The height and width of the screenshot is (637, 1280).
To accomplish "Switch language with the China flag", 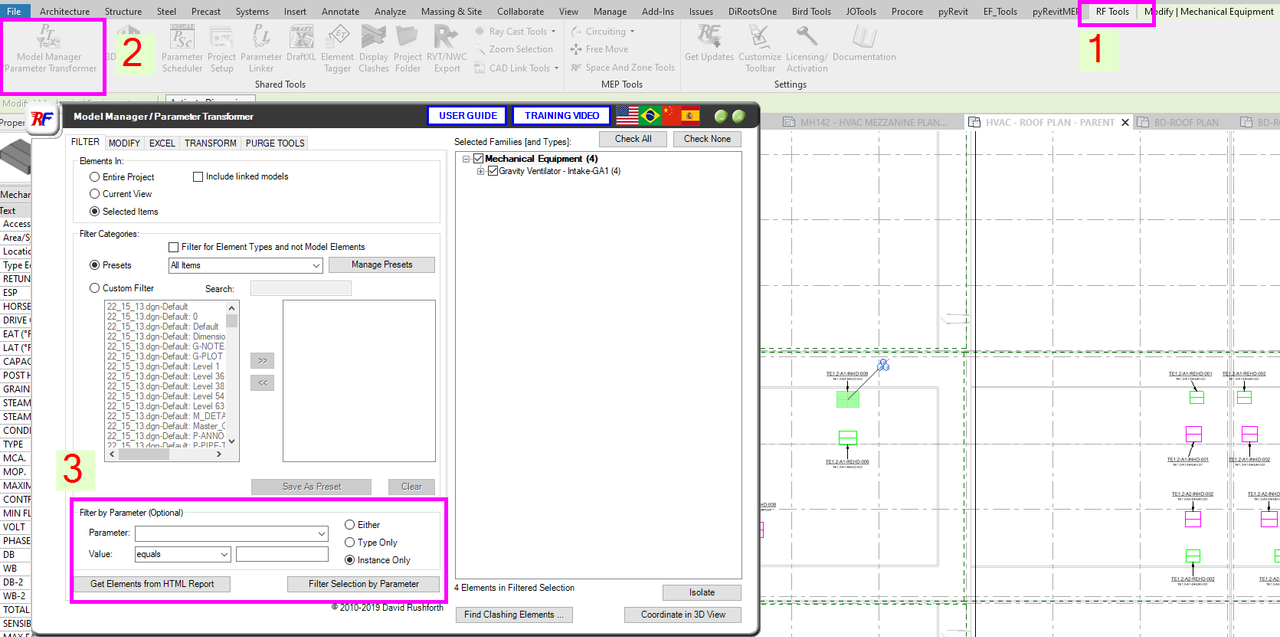I will pos(670,116).
